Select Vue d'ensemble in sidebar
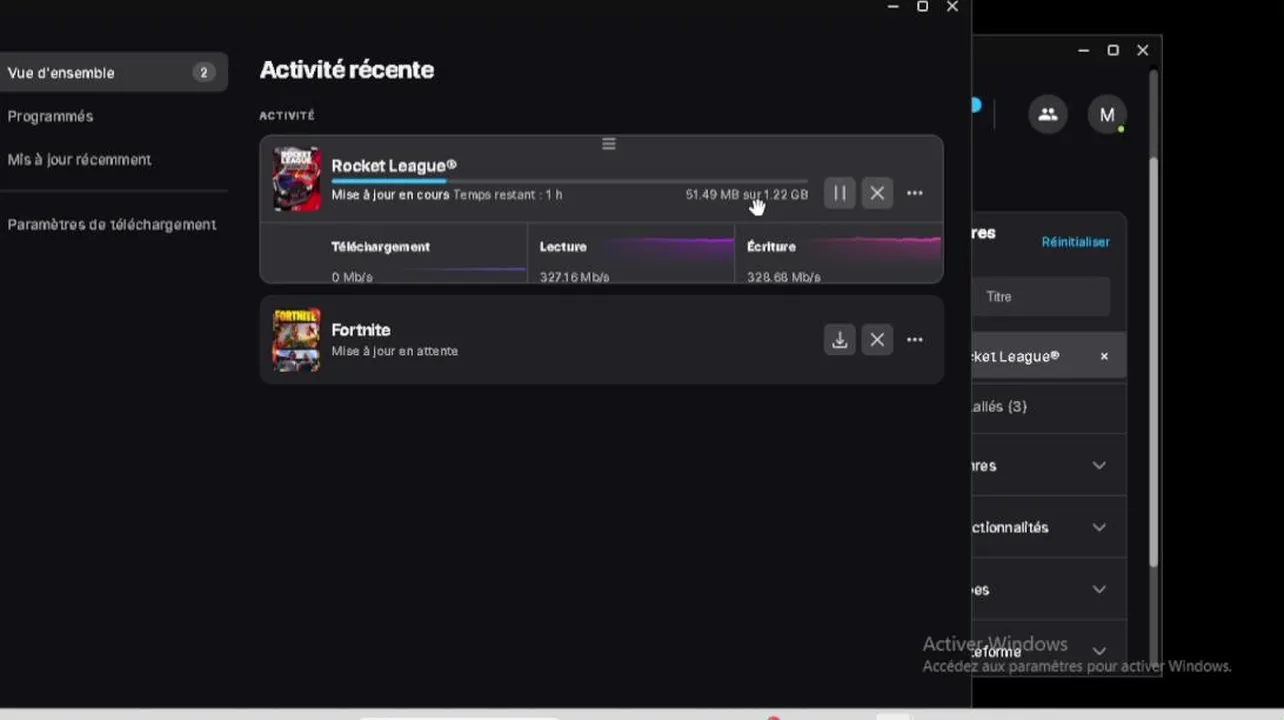This screenshot has height=720, width=1284. [x=113, y=72]
